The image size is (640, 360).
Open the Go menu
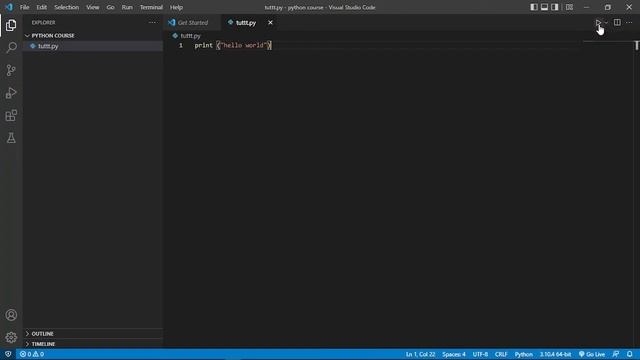[x=110, y=7]
